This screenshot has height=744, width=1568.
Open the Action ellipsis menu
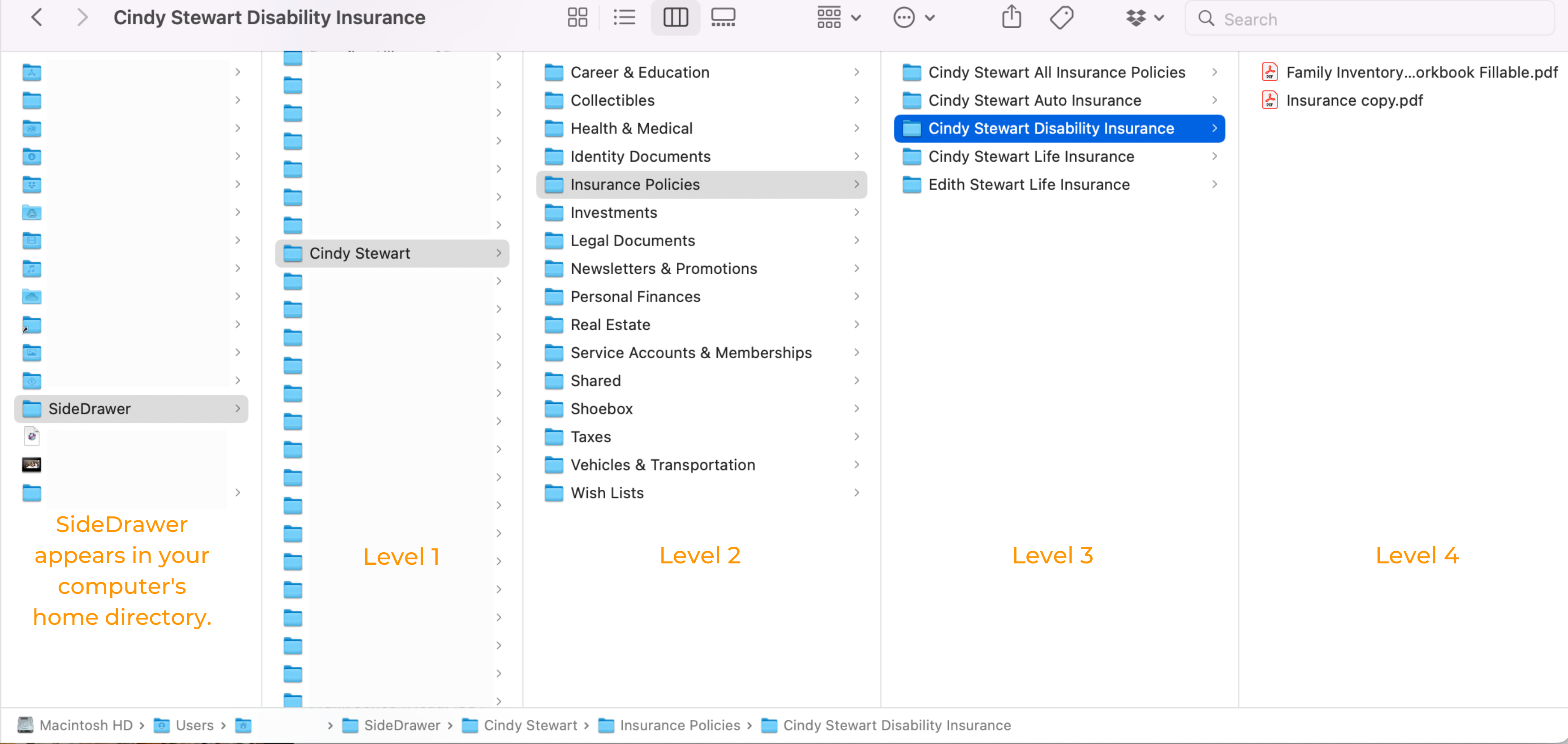click(x=913, y=17)
